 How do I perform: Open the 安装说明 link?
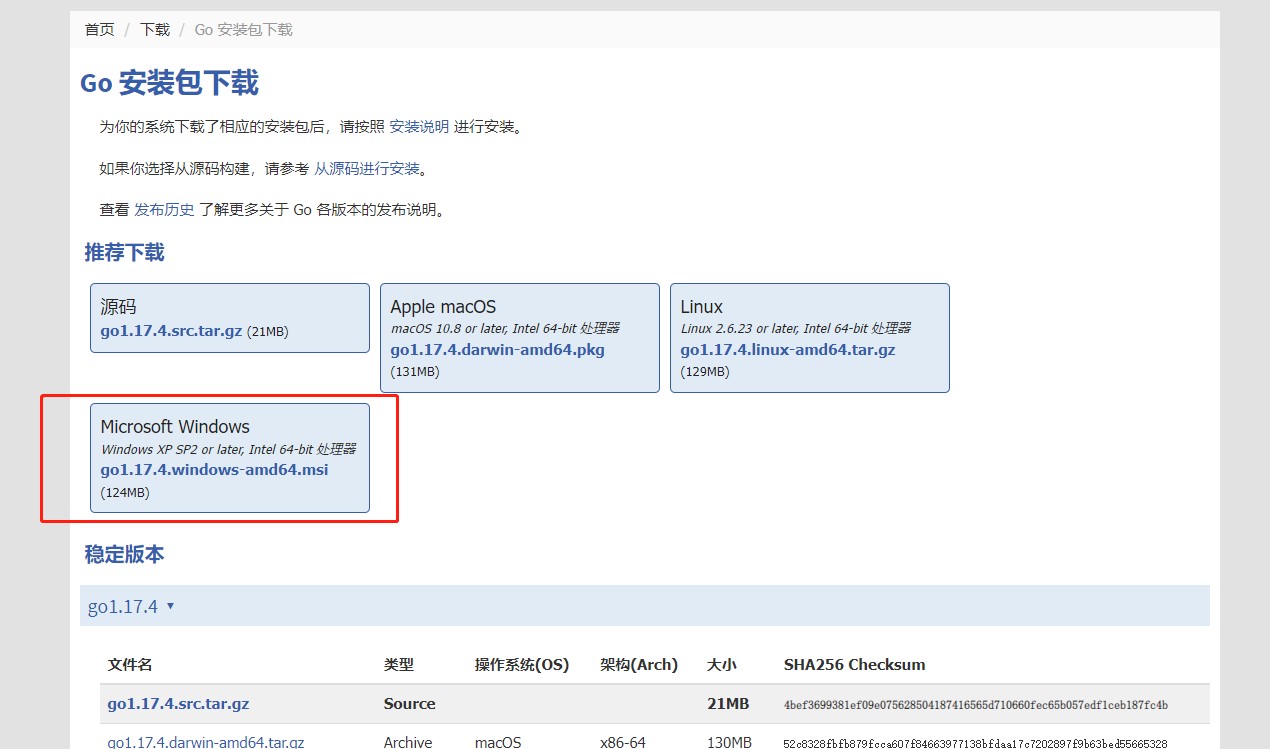(x=419, y=127)
